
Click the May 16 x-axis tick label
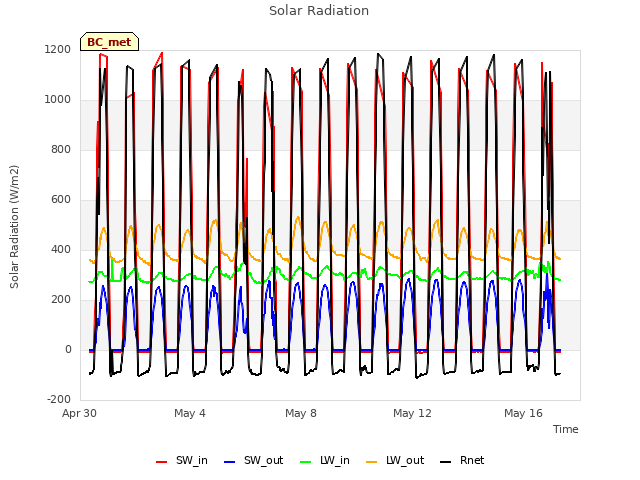click(523, 413)
